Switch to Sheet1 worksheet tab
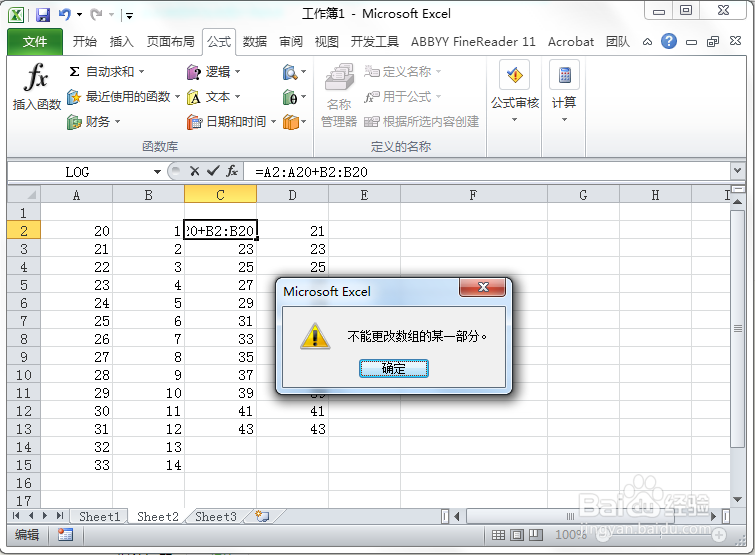Viewport: 755px width, 555px height. (99, 516)
